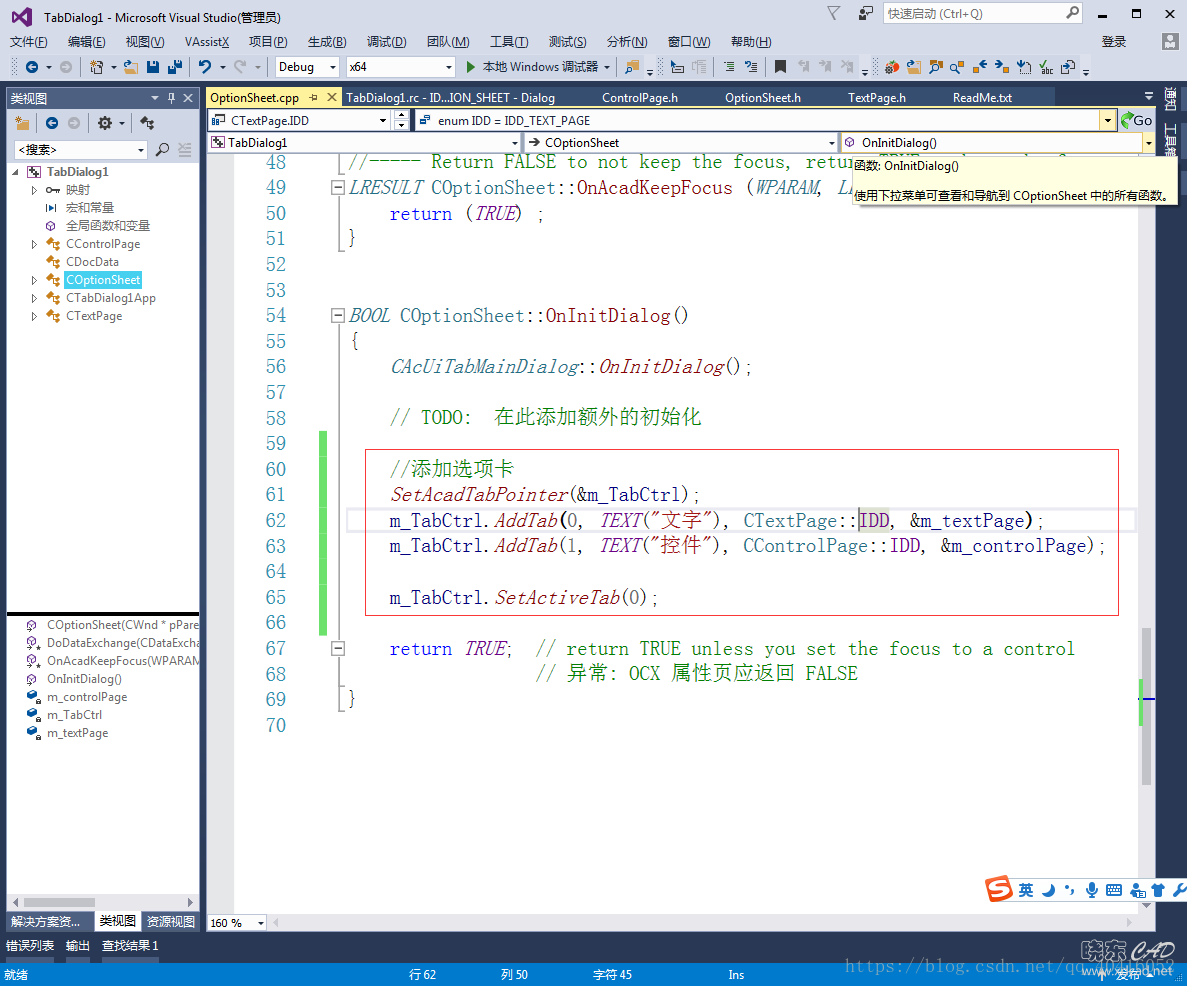
Task: Click the Sogou soft keyboard icon
Action: 1114,890
